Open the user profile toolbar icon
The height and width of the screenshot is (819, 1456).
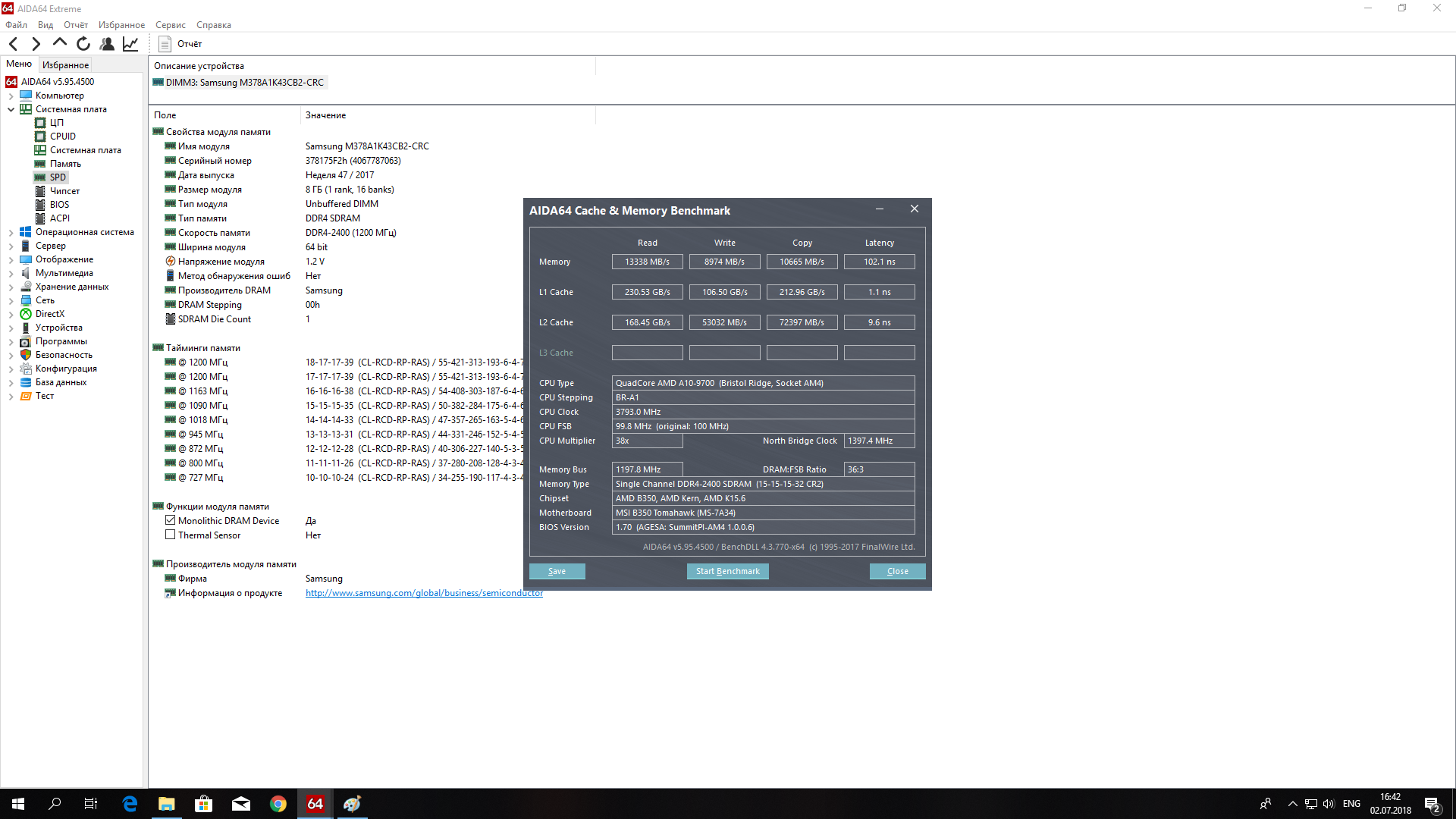point(107,44)
